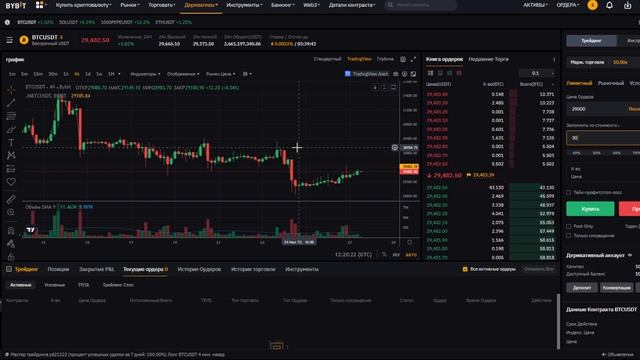
Task: Show the combined buy and sell order book view
Action: tap(430, 73)
